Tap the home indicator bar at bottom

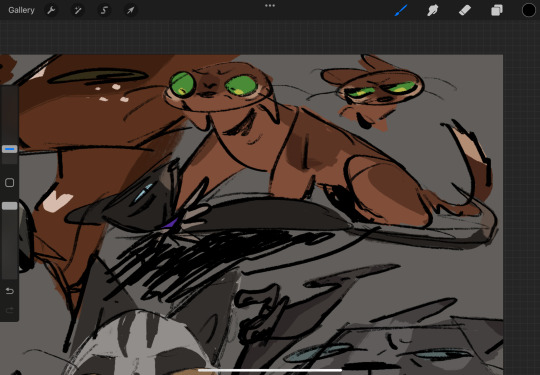pos(270,371)
